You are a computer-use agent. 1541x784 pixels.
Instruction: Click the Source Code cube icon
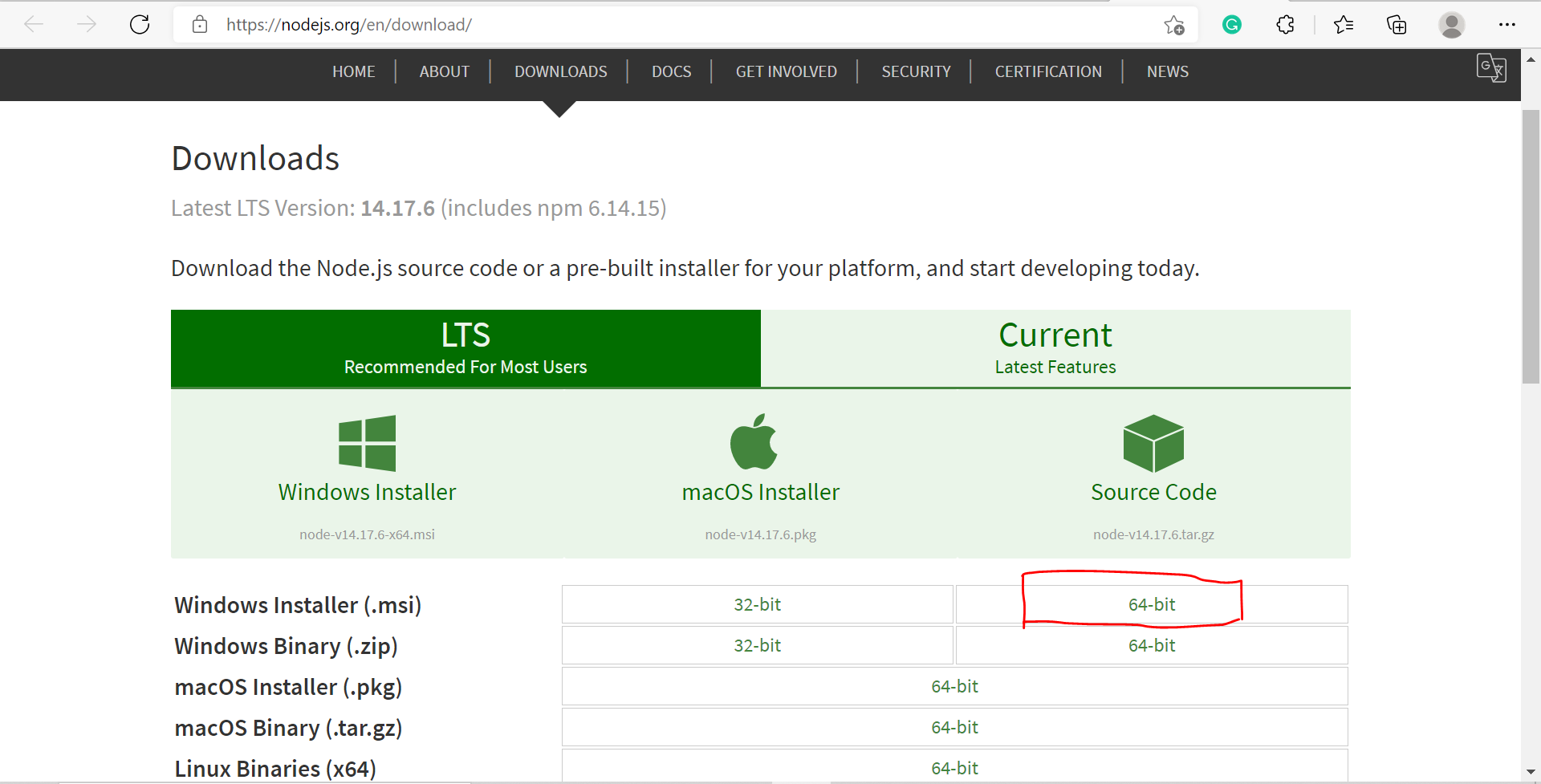point(1153,443)
